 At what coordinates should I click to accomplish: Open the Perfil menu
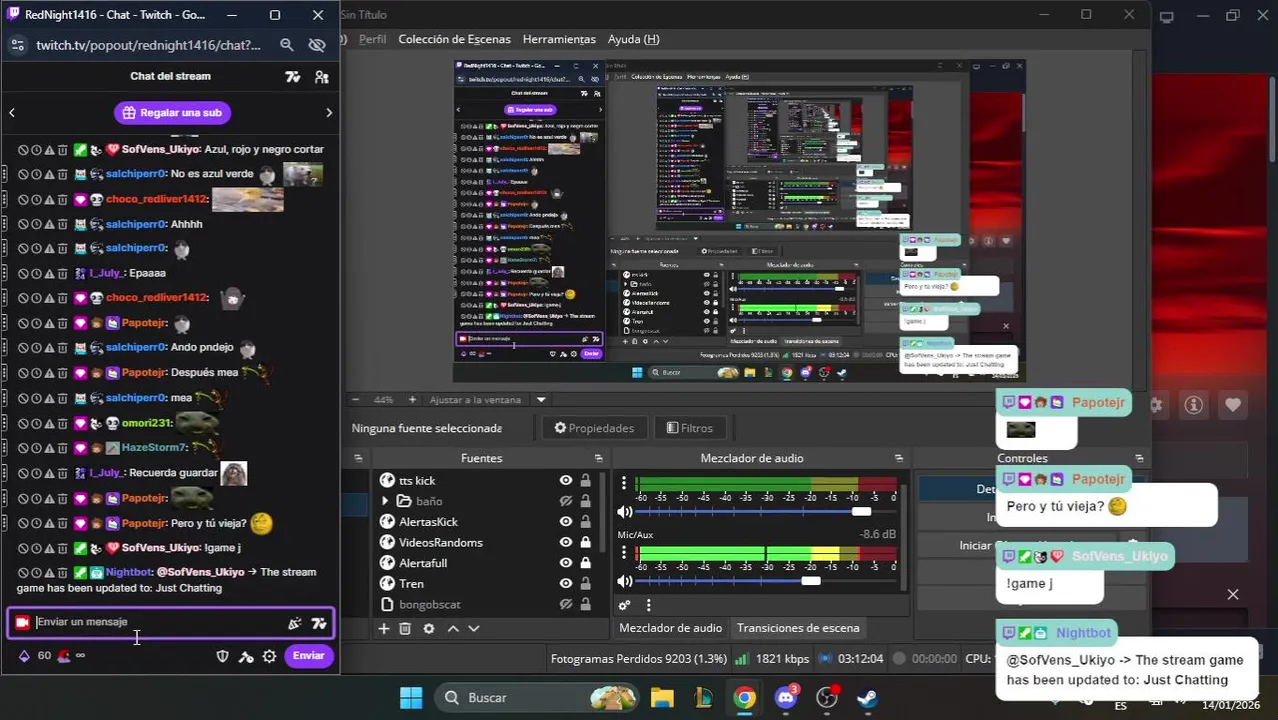(x=372, y=39)
